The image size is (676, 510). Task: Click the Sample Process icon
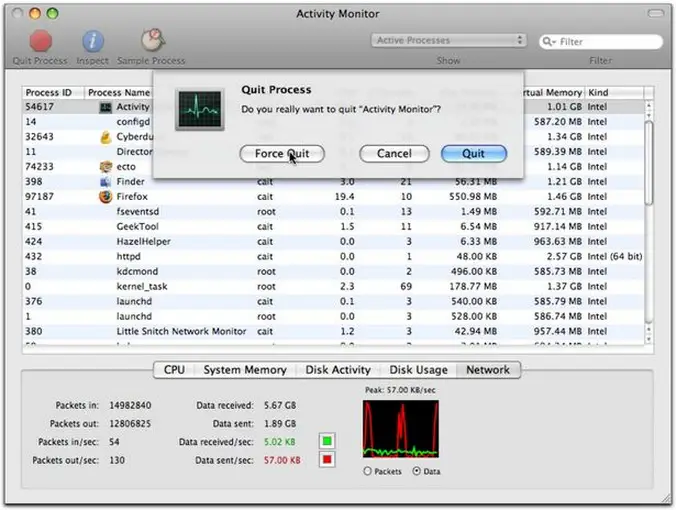[x=153, y=40]
